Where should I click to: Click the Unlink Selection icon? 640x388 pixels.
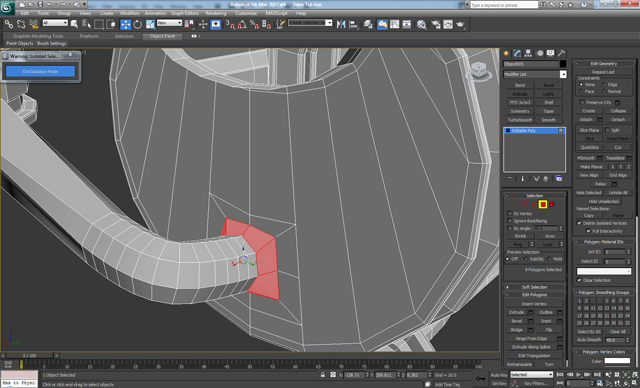click(21, 24)
